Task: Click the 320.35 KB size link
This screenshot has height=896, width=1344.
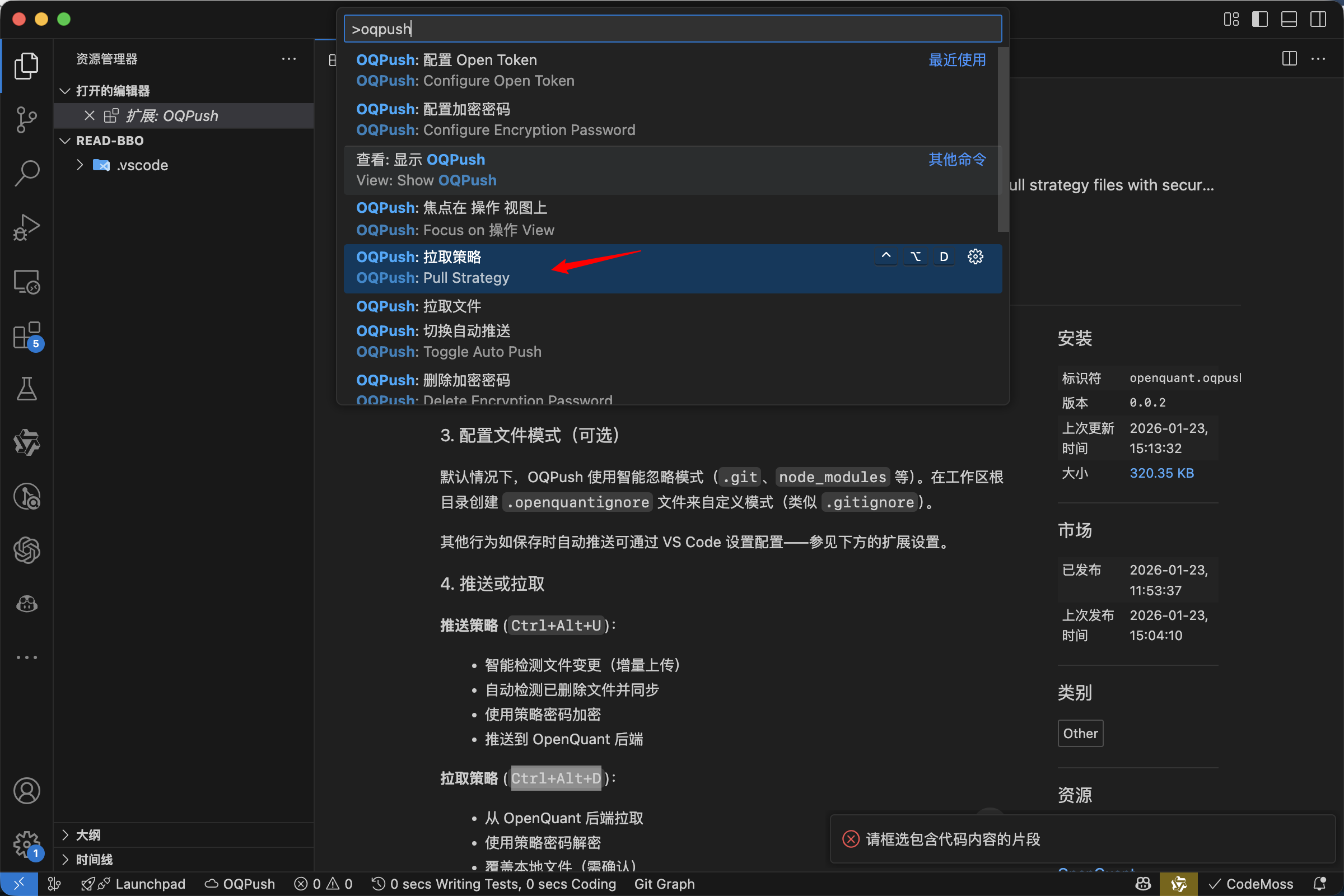Action: (1161, 473)
